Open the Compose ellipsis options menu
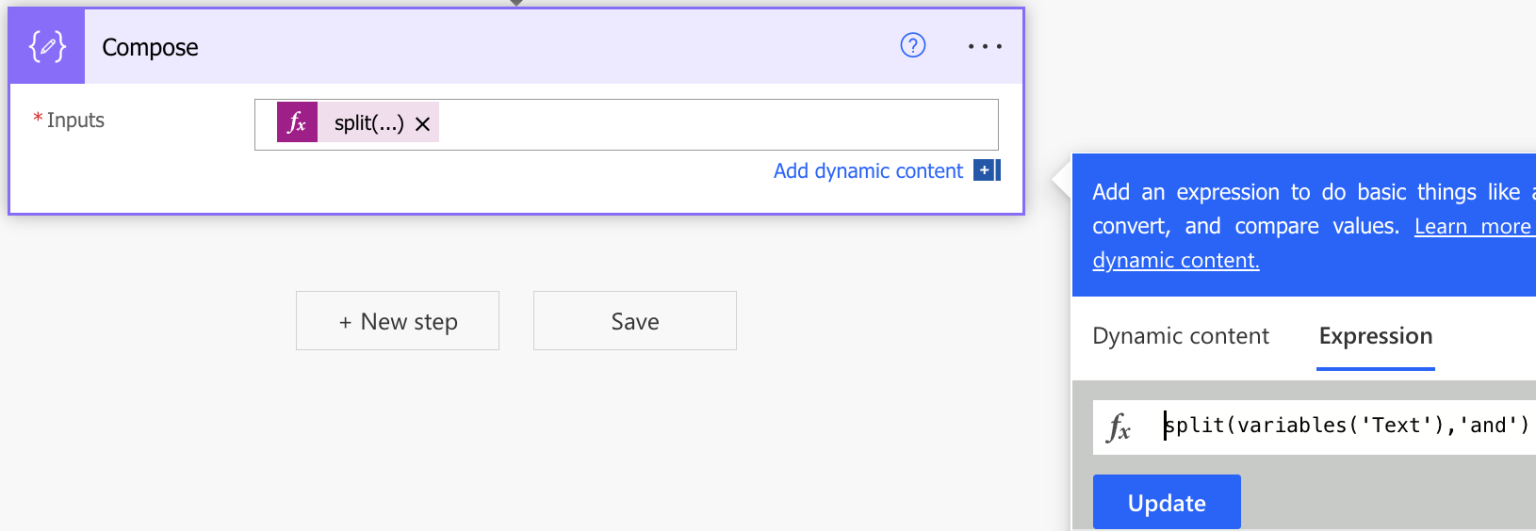1536x531 pixels. pyautogui.click(x=984, y=47)
